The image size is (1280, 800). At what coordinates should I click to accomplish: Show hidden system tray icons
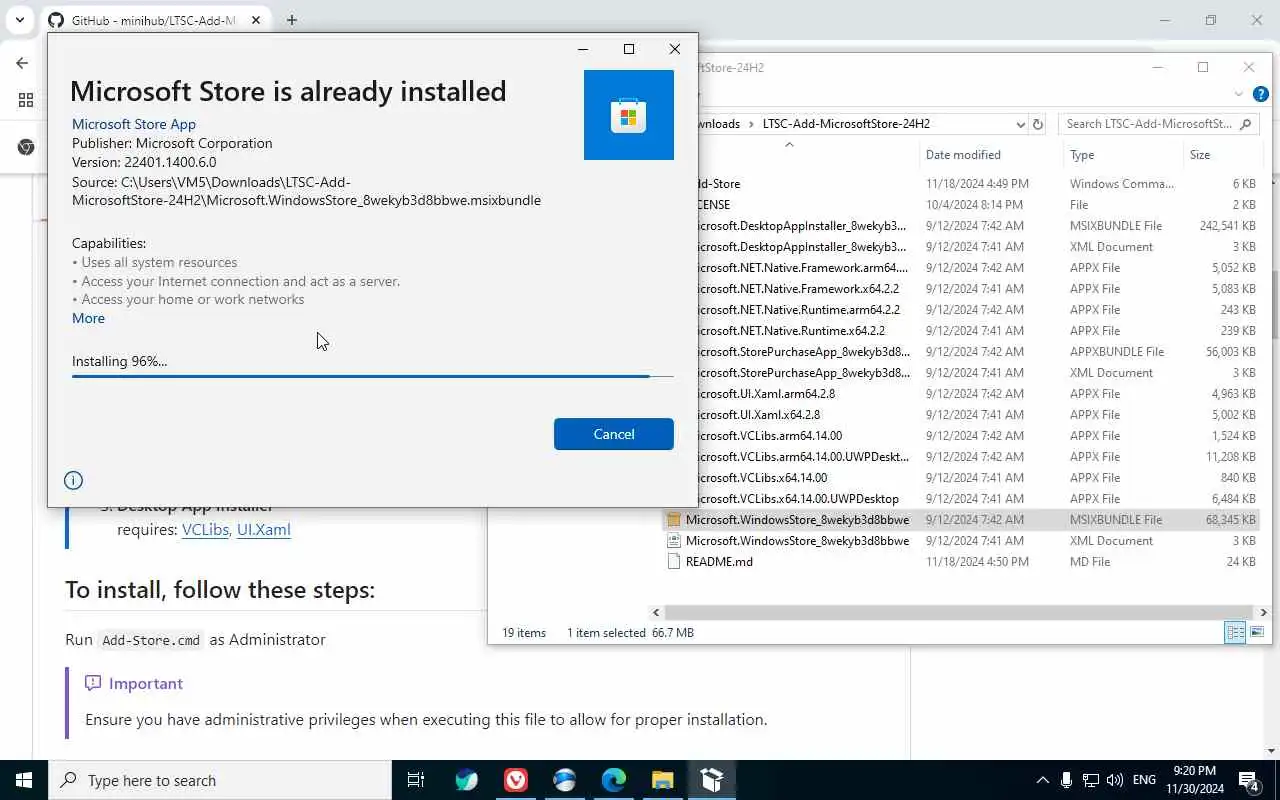pyautogui.click(x=1042, y=780)
